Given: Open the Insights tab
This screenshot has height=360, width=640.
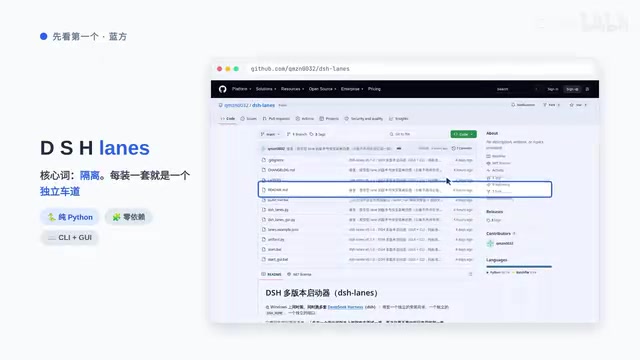Looking at the screenshot, I should click(x=399, y=119).
